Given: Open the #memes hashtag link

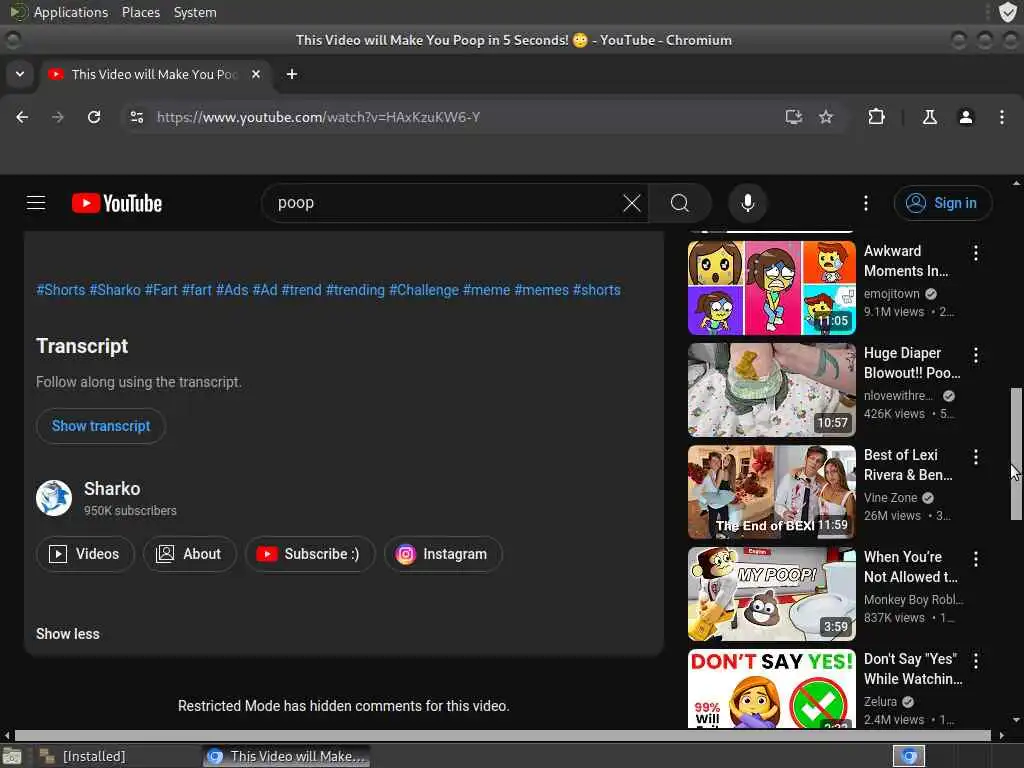Looking at the screenshot, I should (541, 290).
